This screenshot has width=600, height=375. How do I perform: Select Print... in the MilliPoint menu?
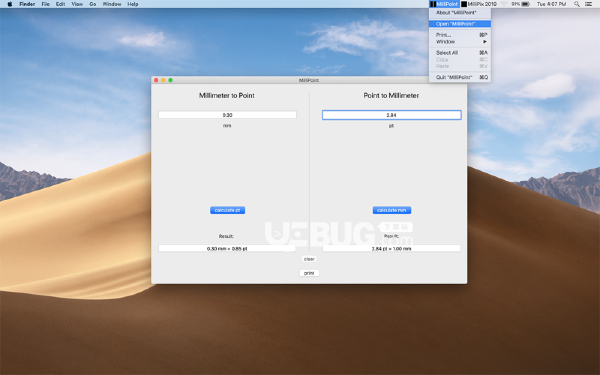pos(460,35)
